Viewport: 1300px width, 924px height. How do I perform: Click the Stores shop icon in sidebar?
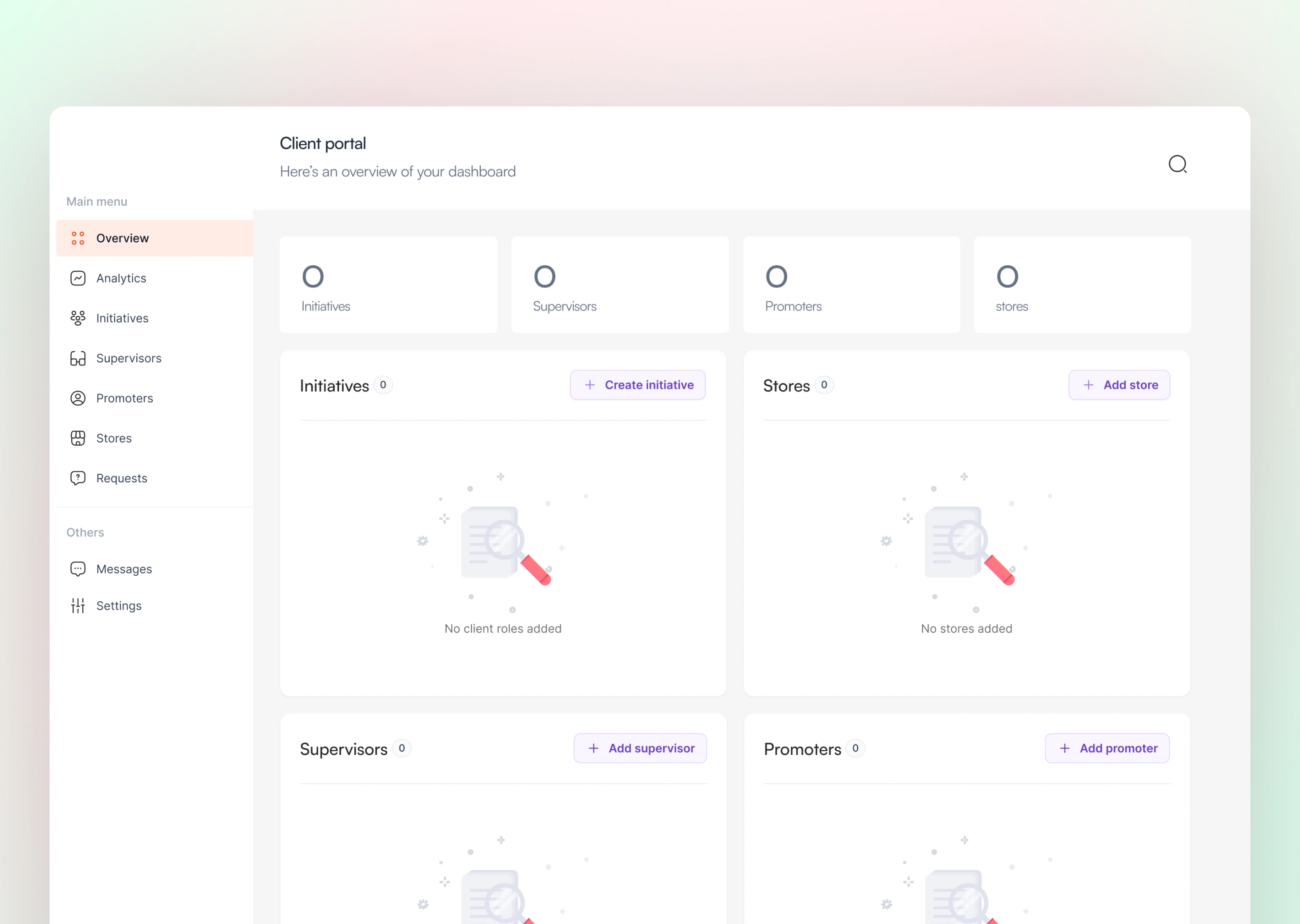(x=78, y=438)
